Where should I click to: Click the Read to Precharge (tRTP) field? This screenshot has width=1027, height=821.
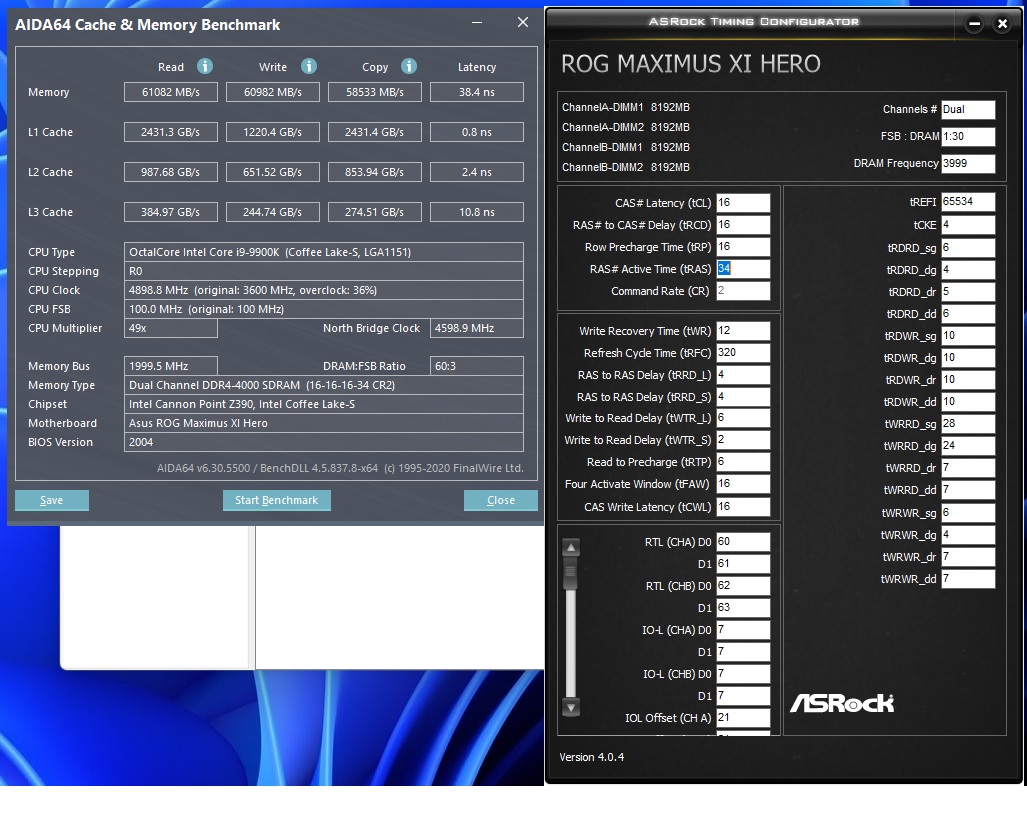(743, 462)
